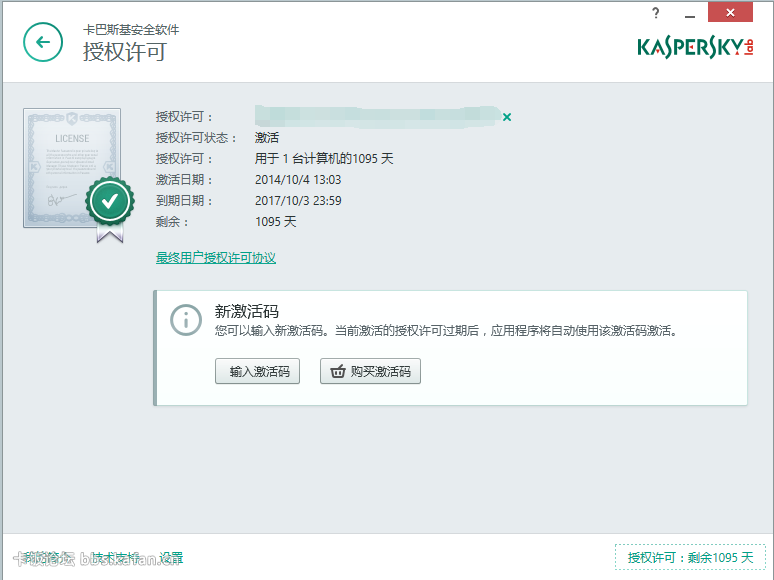The width and height of the screenshot is (774, 580).
Task: Click the 授权许可：剩余1095 天 status link
Action: point(690,557)
